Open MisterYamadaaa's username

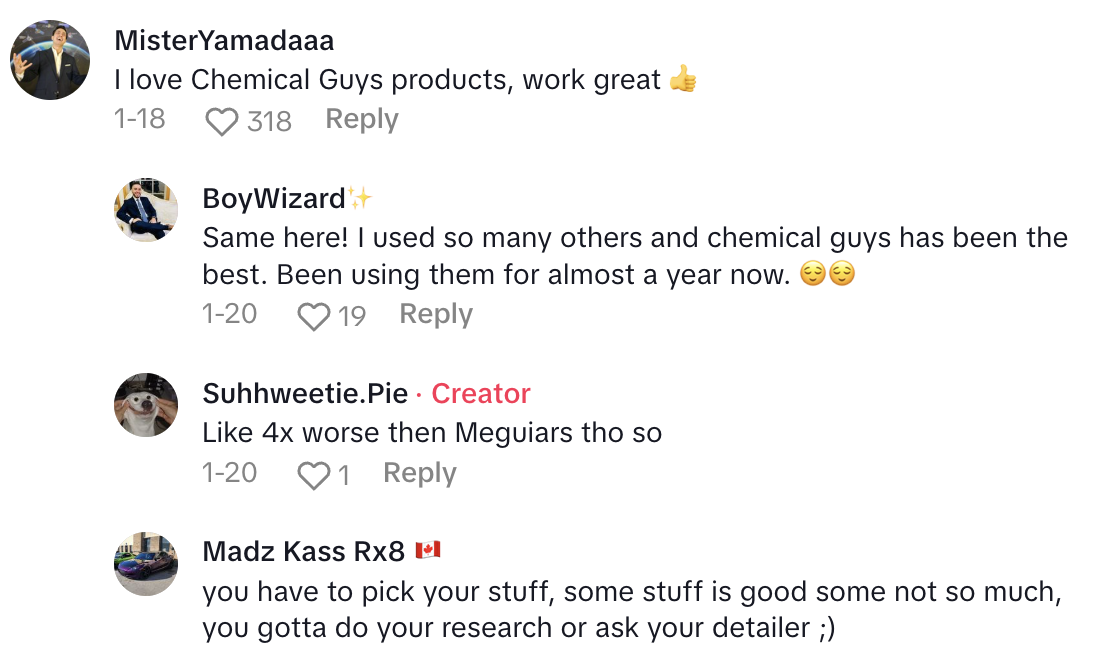pos(222,41)
